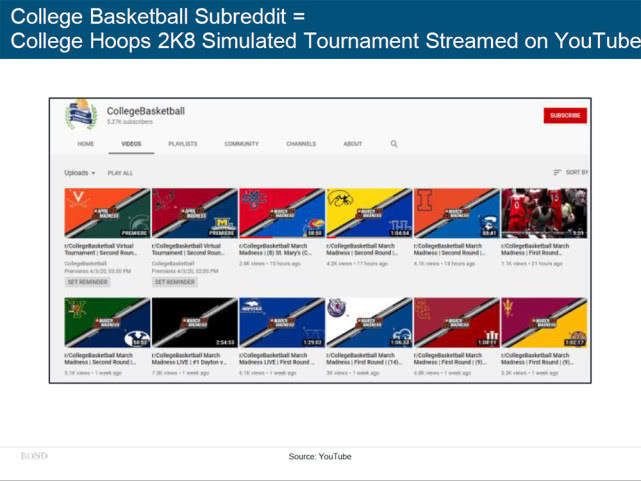The image size is (641, 481).
Task: Click SET REMINDER under first premiere video
Action: (x=87, y=282)
